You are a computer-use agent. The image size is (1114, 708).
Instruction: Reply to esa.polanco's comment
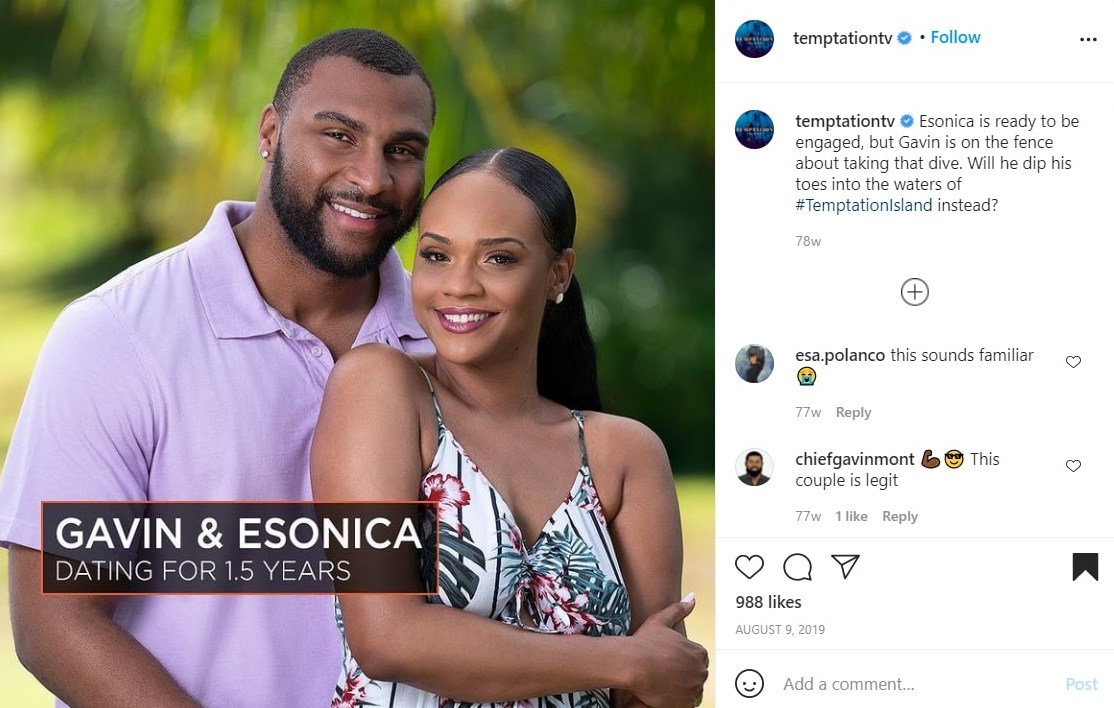[853, 412]
